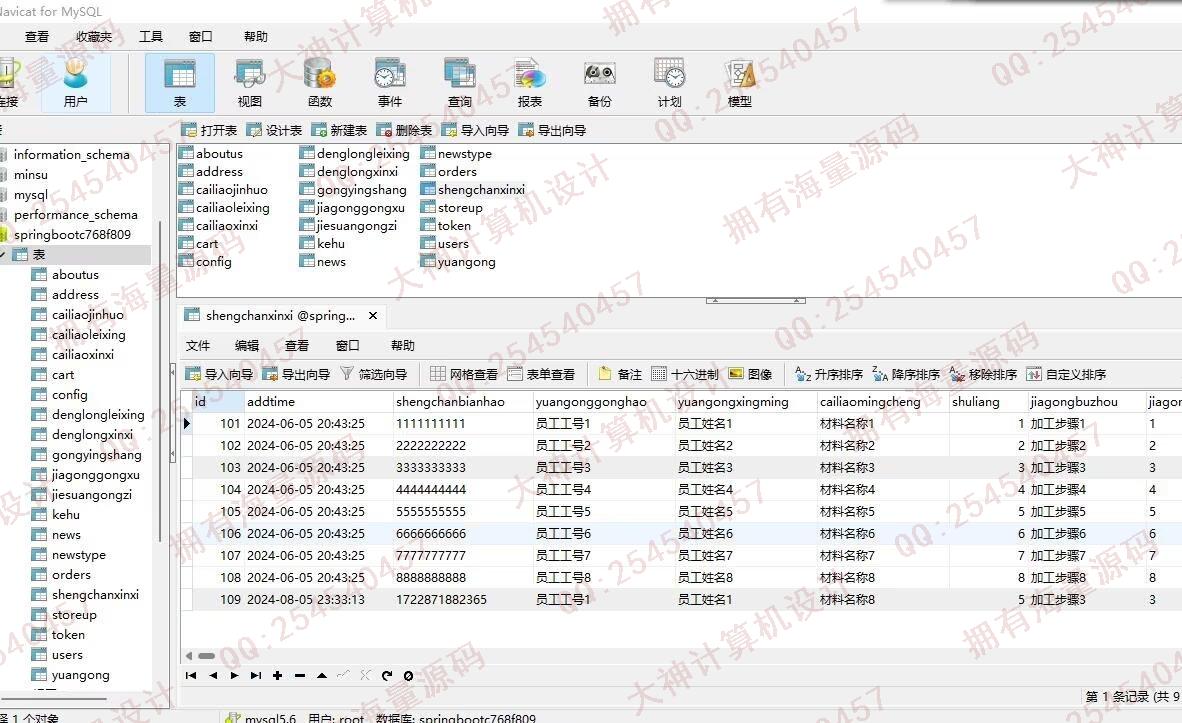Select springbootc768f809 database in tree
This screenshot has width=1182, height=723.
point(72,234)
